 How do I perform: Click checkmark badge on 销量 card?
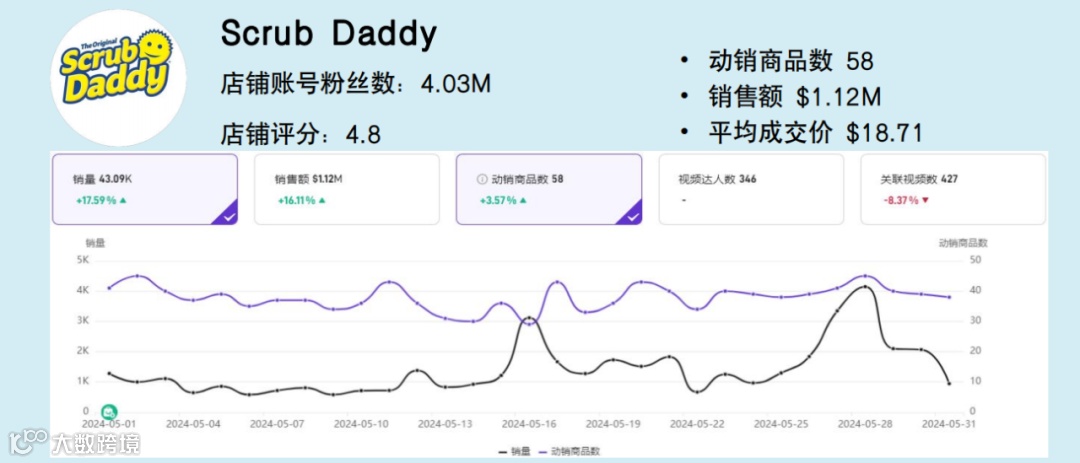(224, 213)
